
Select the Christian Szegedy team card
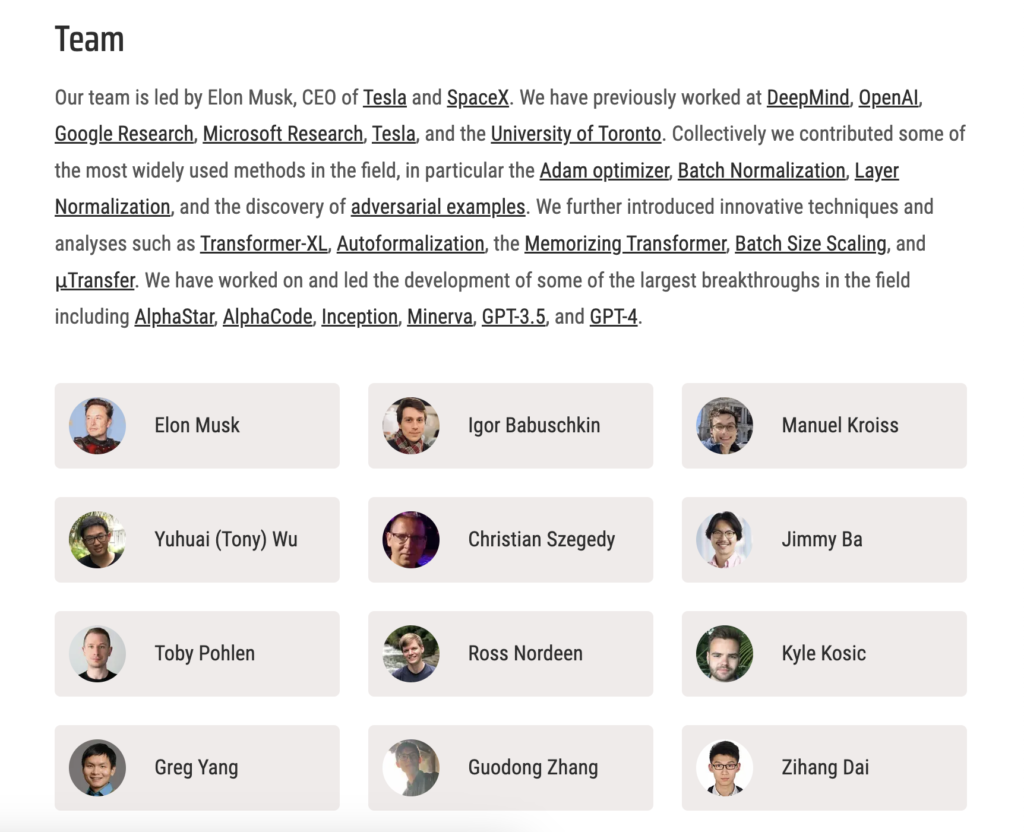[510, 540]
